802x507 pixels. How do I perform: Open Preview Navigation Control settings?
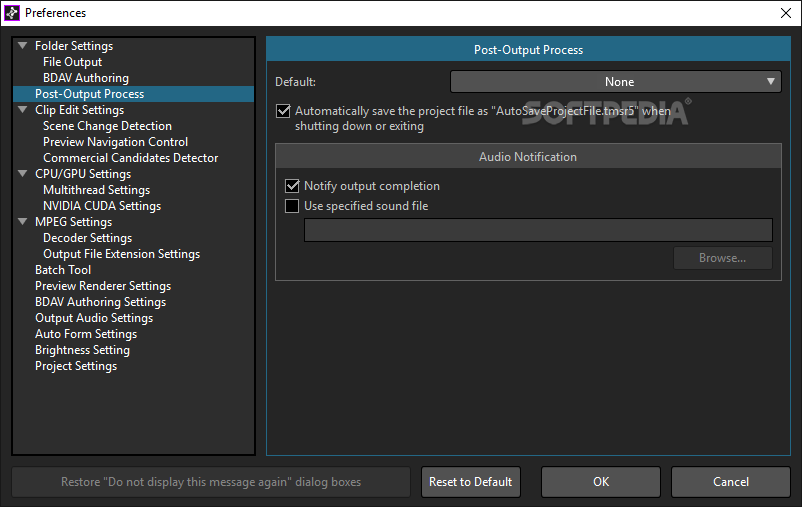[x=115, y=142]
